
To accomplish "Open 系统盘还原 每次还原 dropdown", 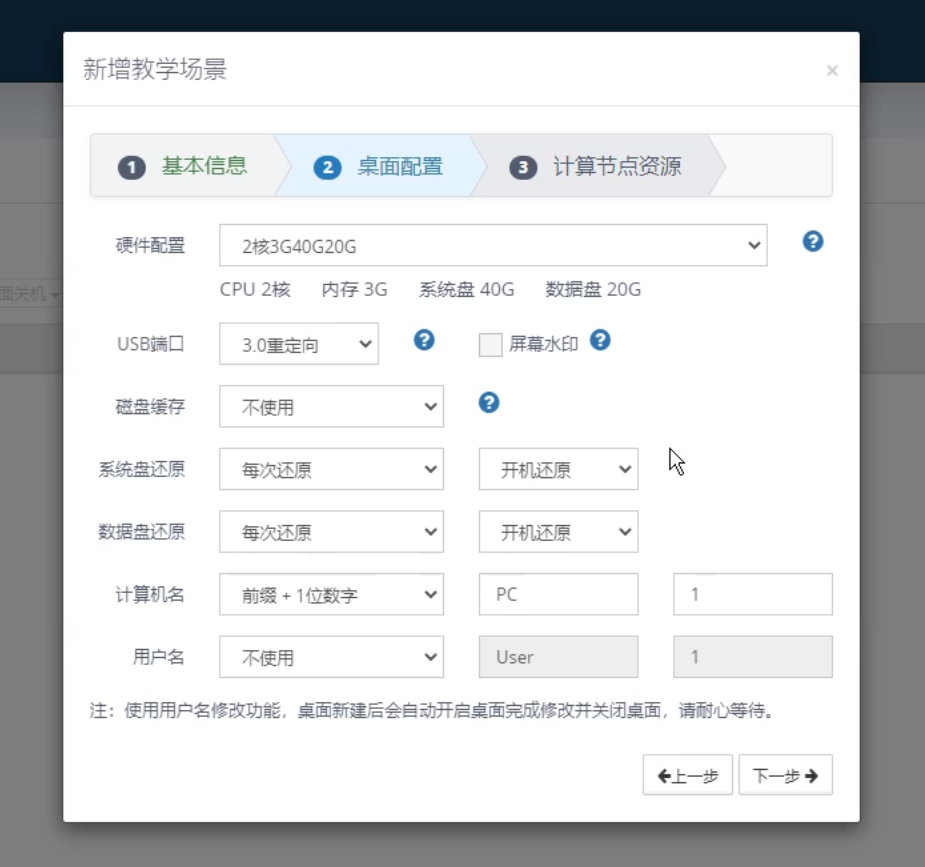I will pos(331,469).
